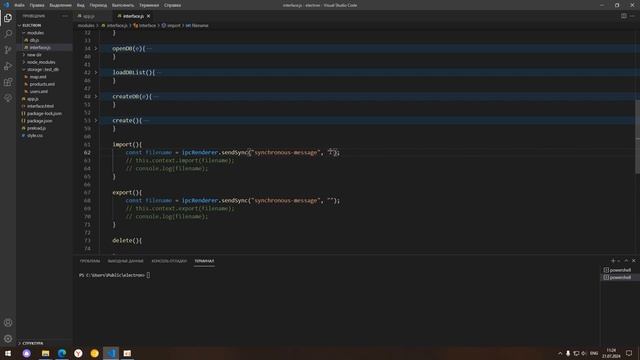
Task: Open Yandex Browser from the taskbar
Action: click(78, 353)
